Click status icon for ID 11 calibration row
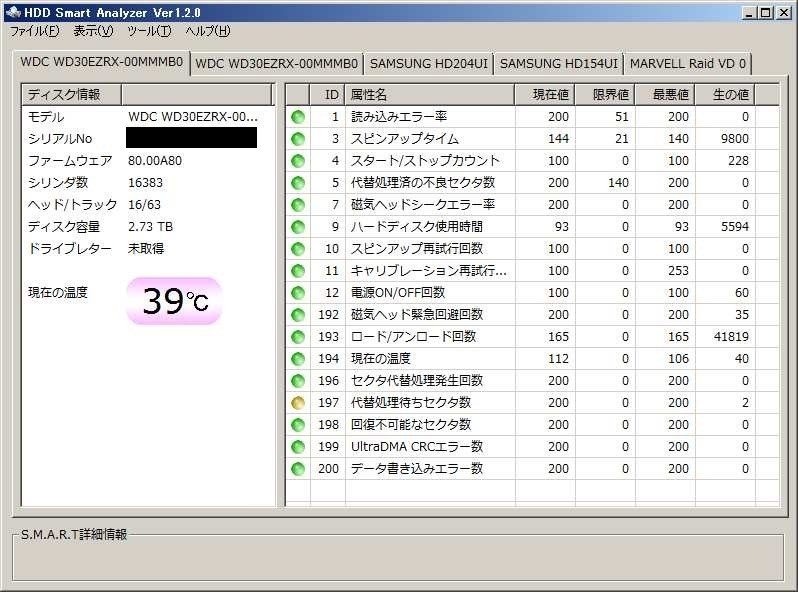 298,271
